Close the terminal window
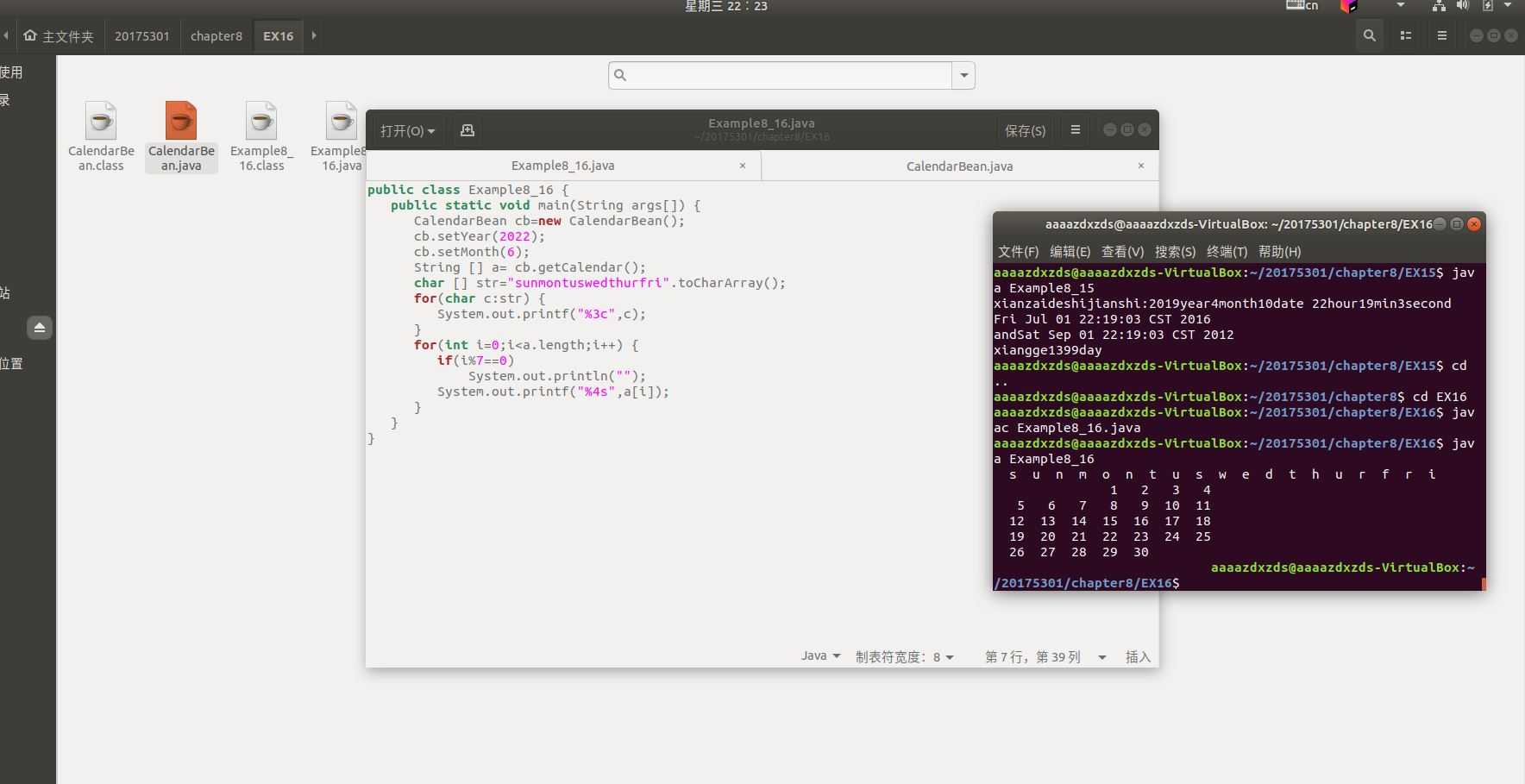 tap(1474, 223)
